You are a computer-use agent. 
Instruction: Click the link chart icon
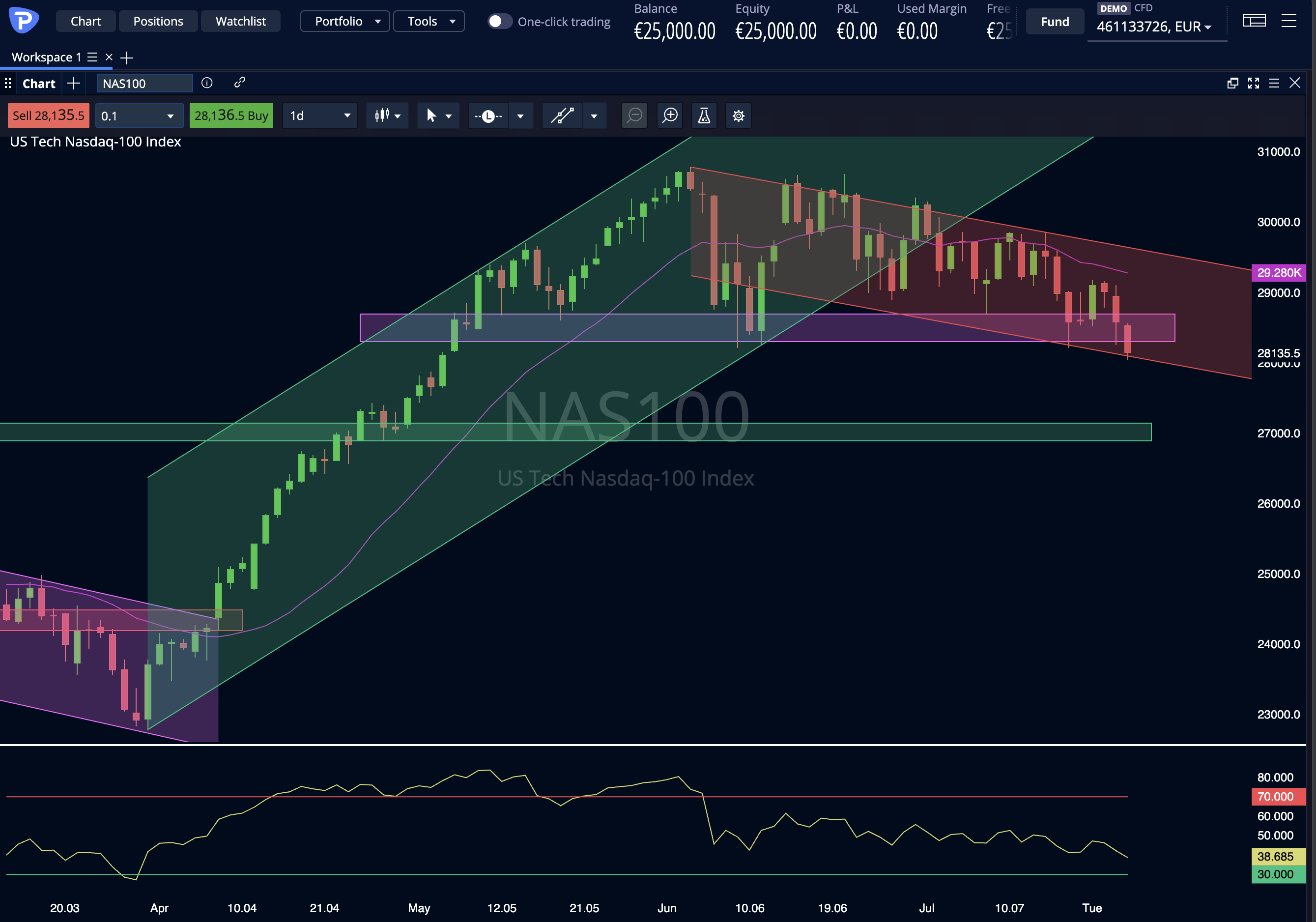coord(240,83)
